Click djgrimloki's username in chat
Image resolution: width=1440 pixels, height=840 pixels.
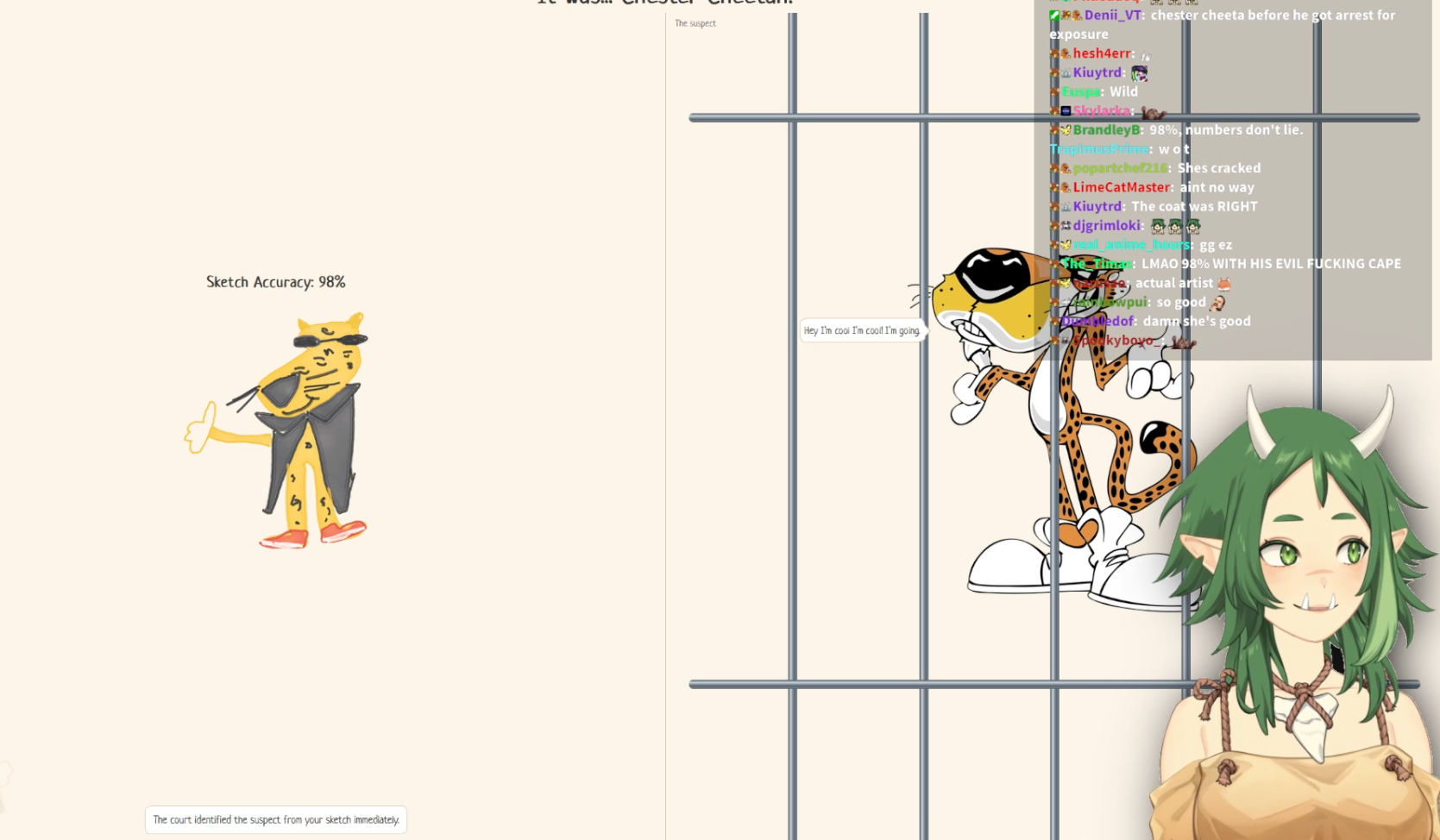[1106, 225]
